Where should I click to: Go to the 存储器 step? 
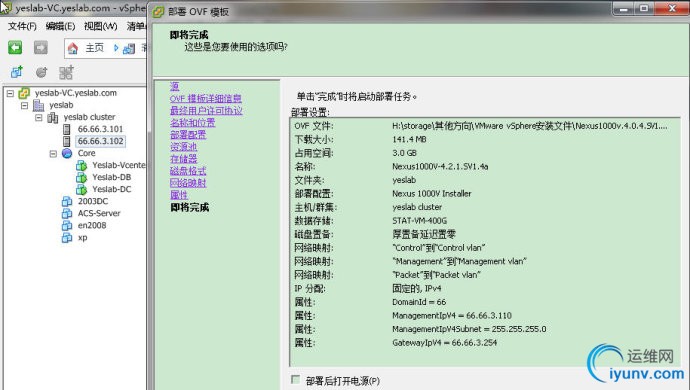tap(184, 159)
